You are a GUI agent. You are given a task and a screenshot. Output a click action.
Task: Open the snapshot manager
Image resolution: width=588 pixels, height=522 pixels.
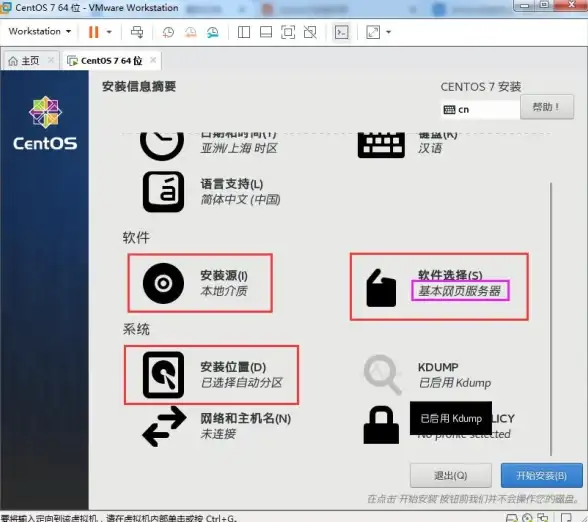pos(213,32)
